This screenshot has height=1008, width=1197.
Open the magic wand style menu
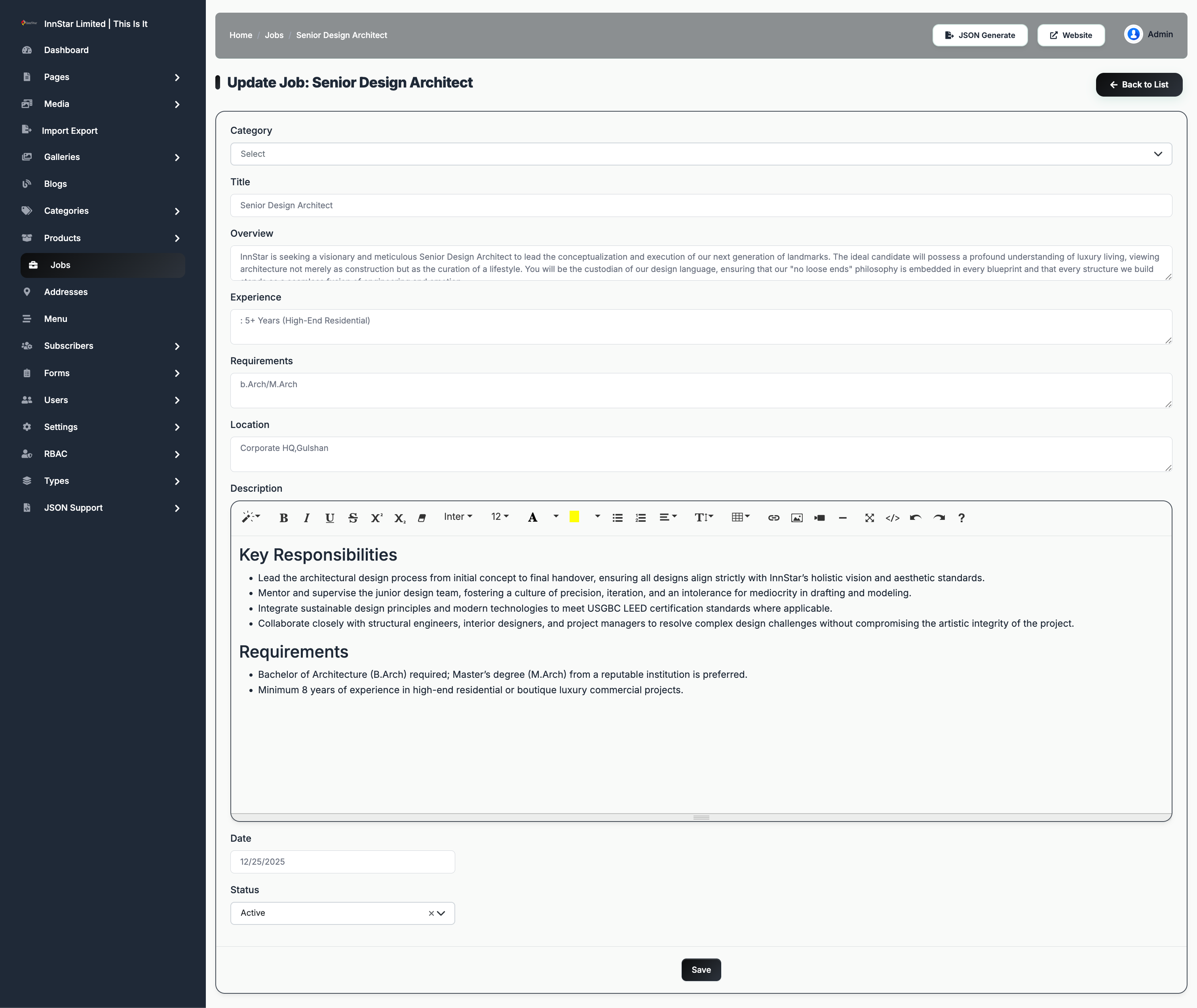251,517
